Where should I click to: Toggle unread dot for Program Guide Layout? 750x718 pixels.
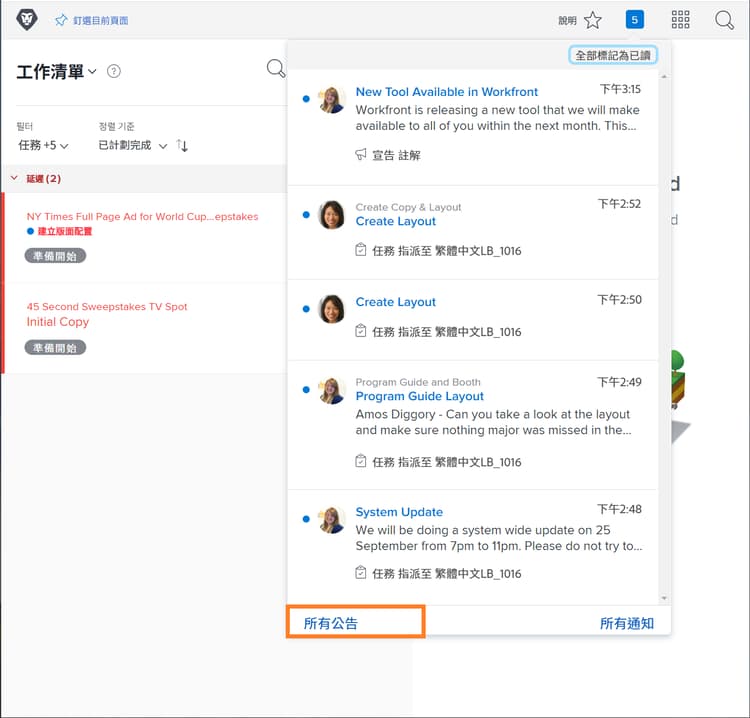click(x=306, y=390)
